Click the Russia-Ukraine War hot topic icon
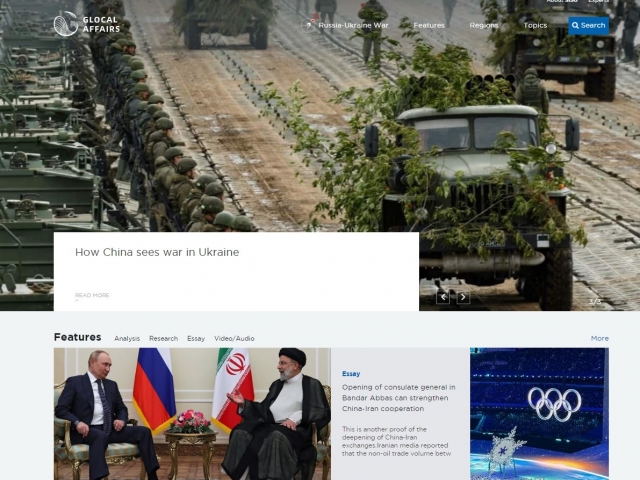This screenshot has height=480, width=640. click(x=308, y=25)
